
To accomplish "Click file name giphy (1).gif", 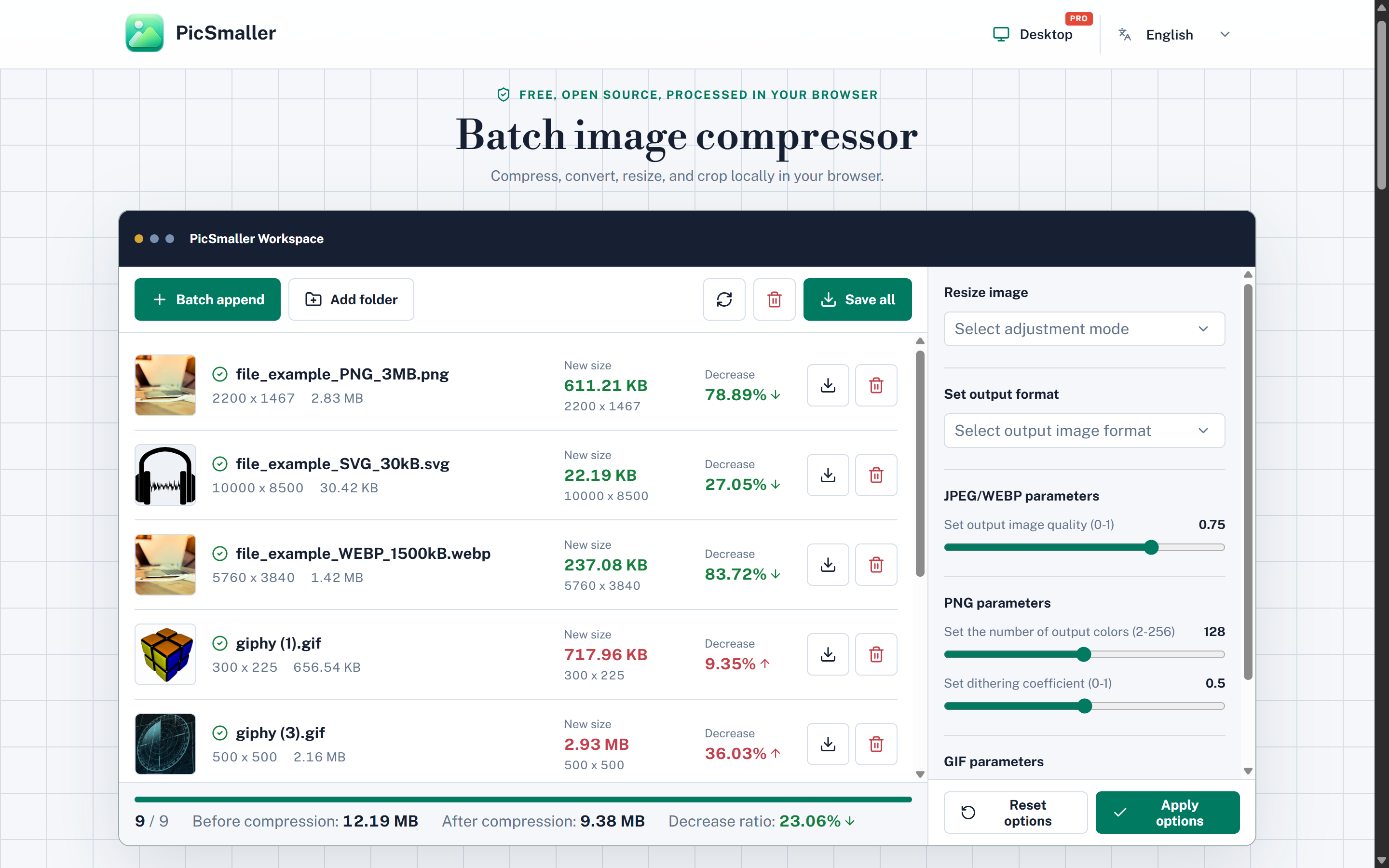I will [278, 643].
